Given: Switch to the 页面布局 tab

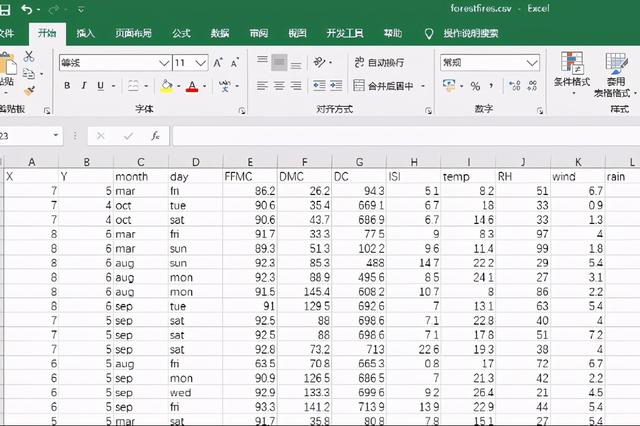Looking at the screenshot, I should pyautogui.click(x=133, y=33).
